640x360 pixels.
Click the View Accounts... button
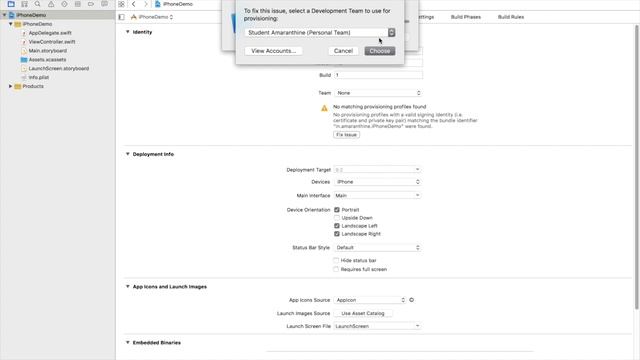(x=273, y=51)
